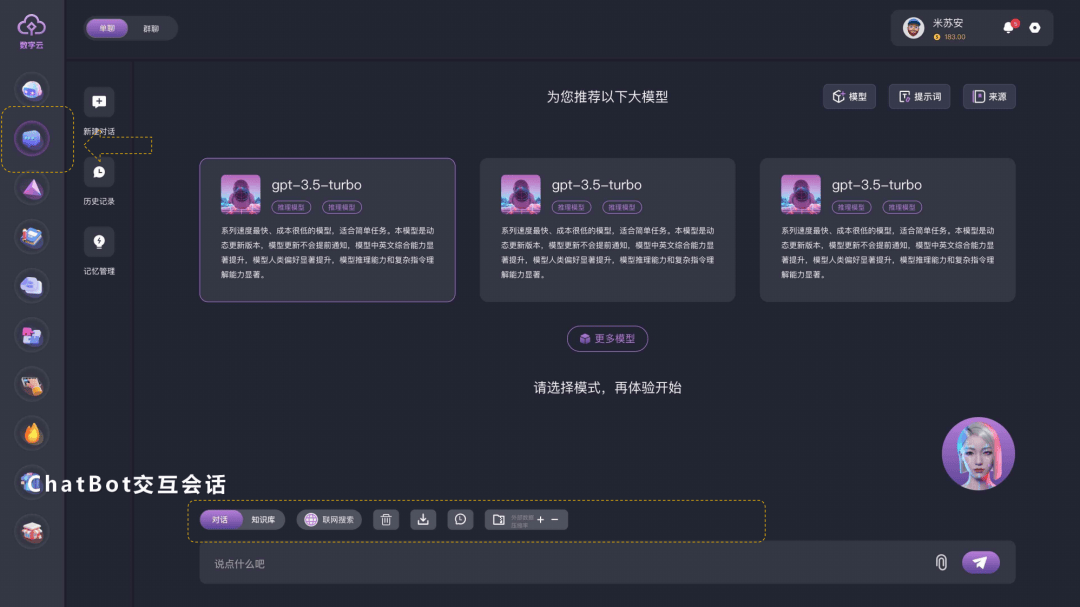Select the chat bubble sidebar icon

pos(32,139)
